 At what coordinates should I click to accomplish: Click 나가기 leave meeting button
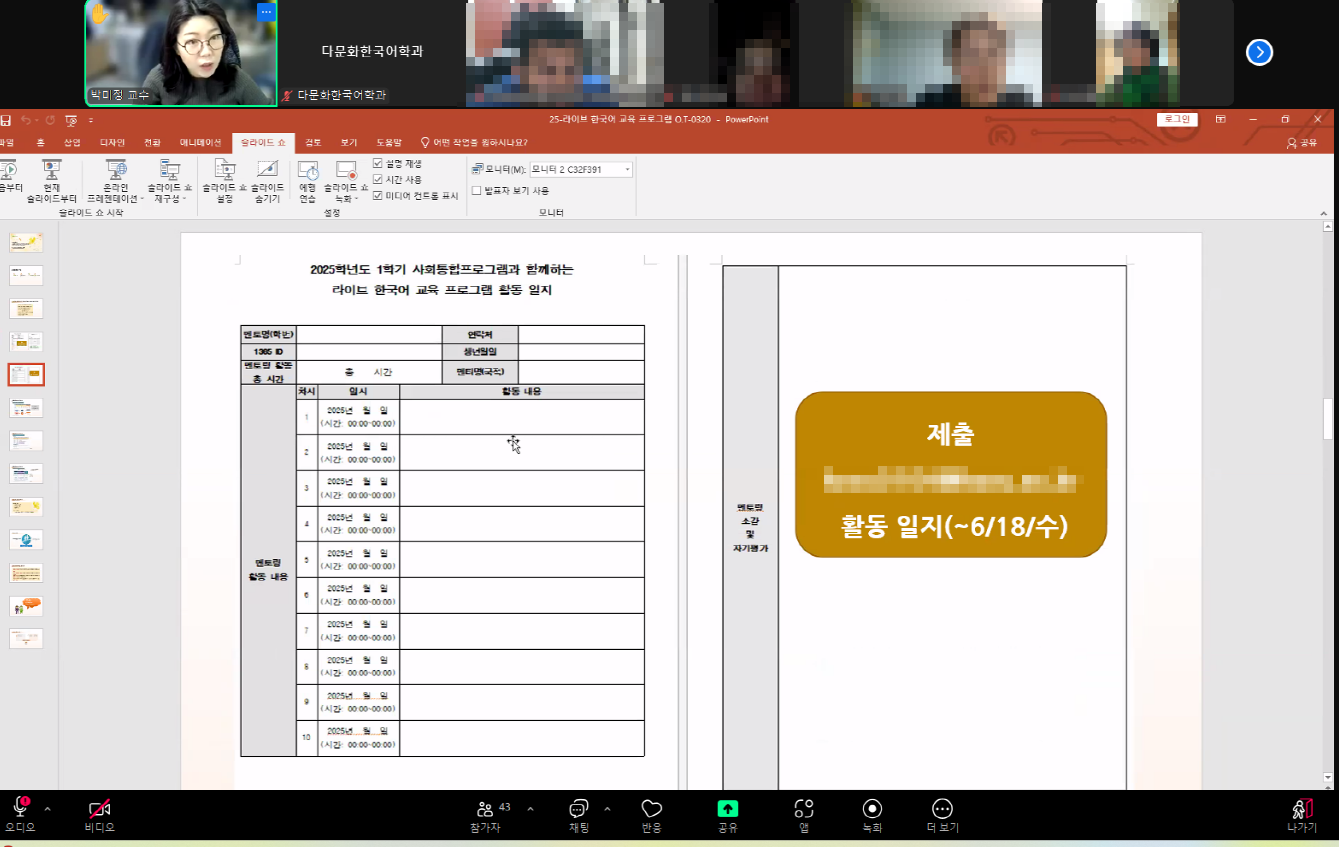pyautogui.click(x=1300, y=815)
